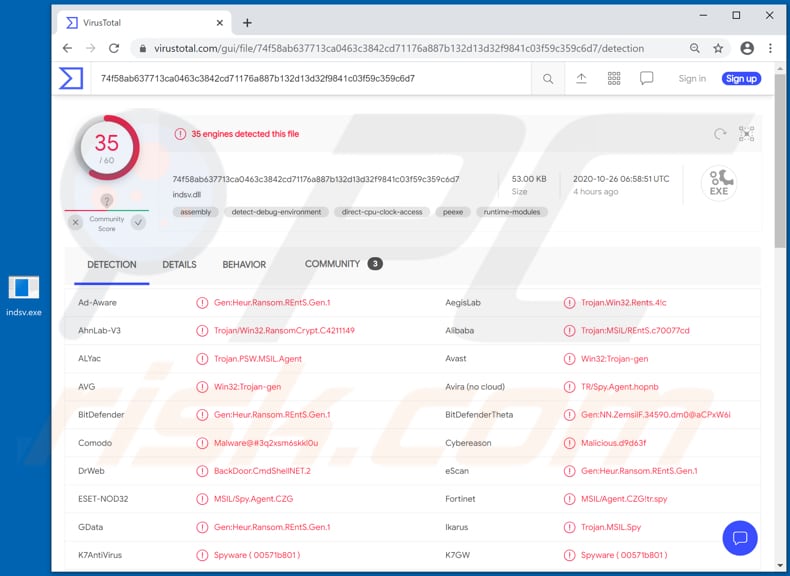Click the alert icon next to 35 engines detected

point(180,134)
